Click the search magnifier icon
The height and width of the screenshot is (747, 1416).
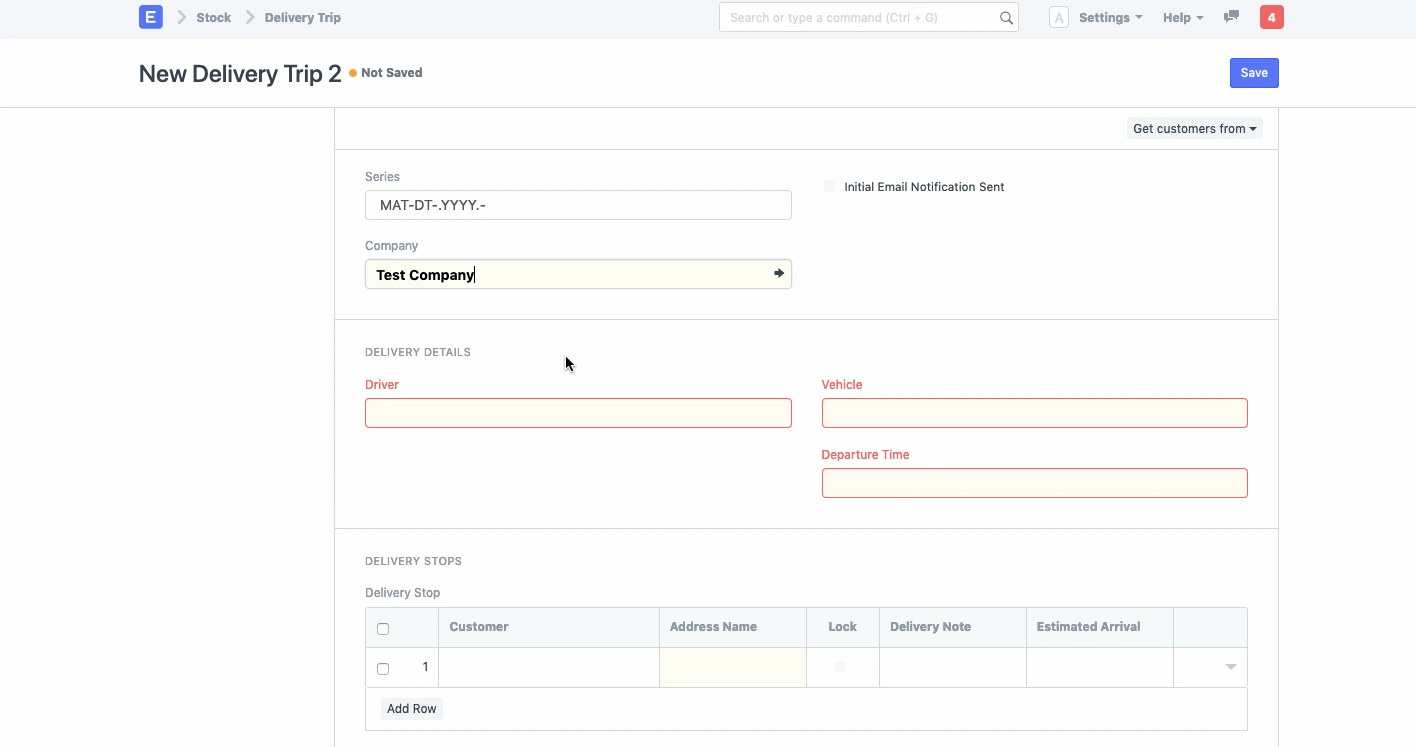(x=1006, y=18)
